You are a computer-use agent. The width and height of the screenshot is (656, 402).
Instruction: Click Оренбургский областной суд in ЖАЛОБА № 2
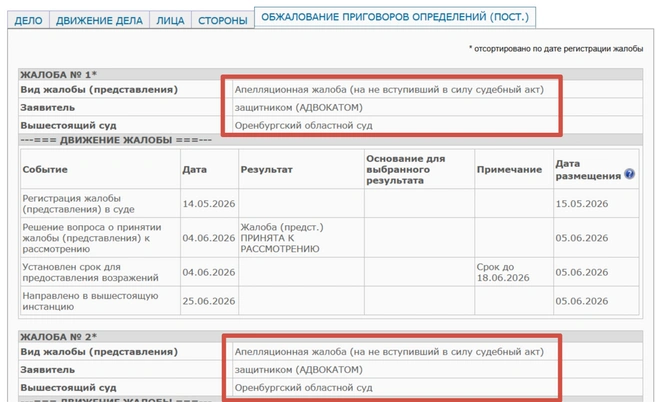pyautogui.click(x=303, y=388)
